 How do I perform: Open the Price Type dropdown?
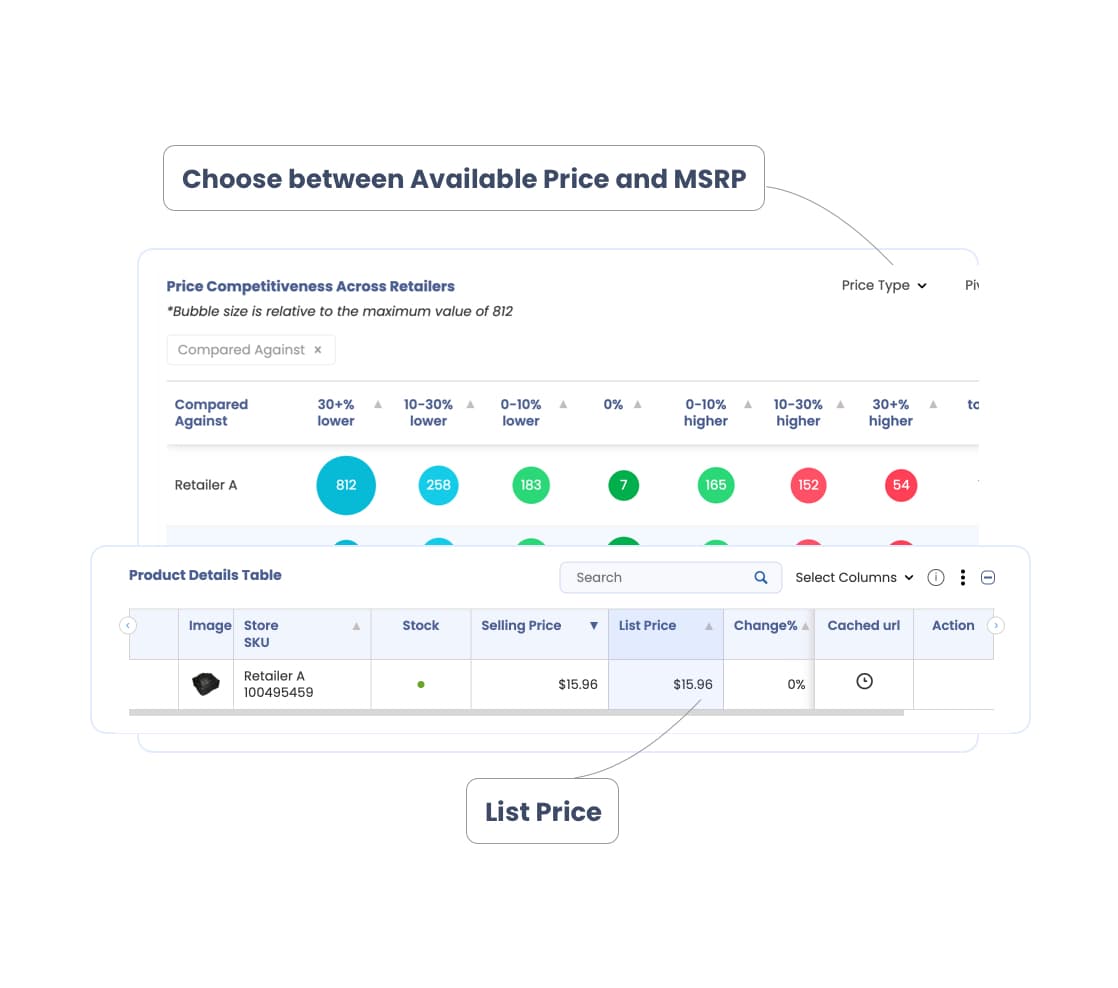[883, 285]
